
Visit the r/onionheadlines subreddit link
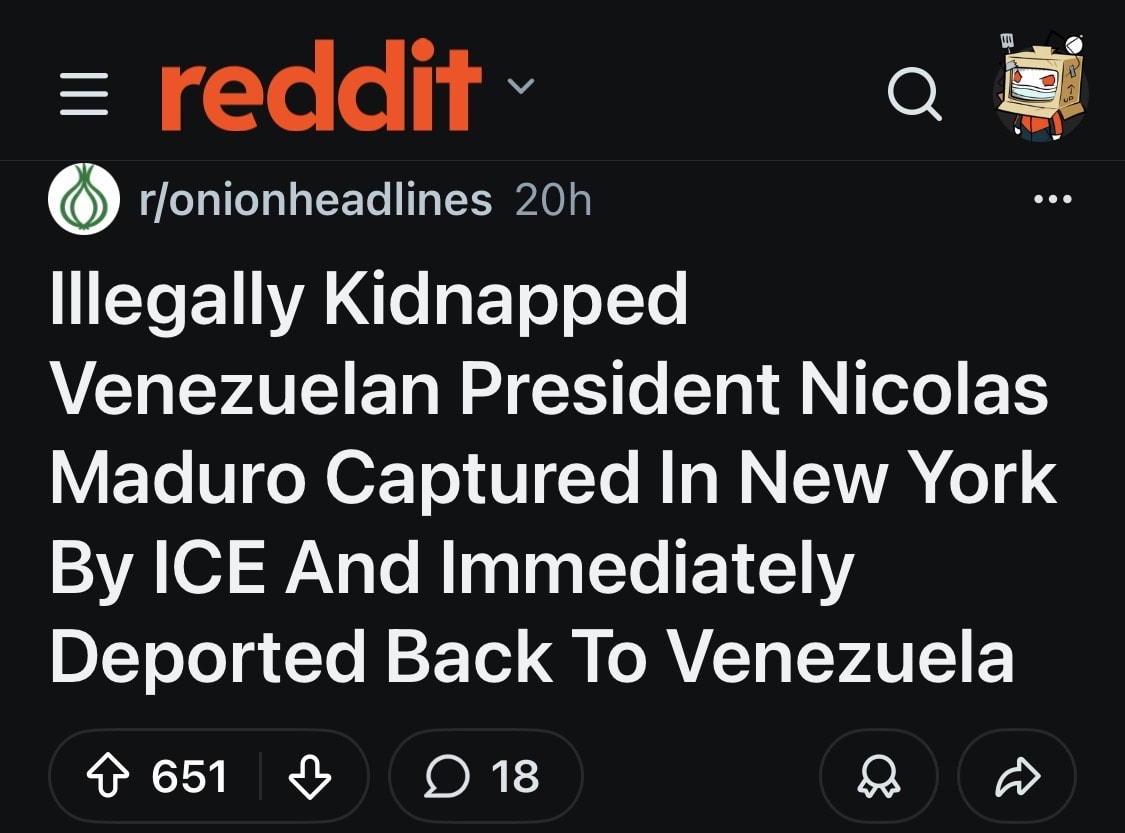(x=316, y=200)
